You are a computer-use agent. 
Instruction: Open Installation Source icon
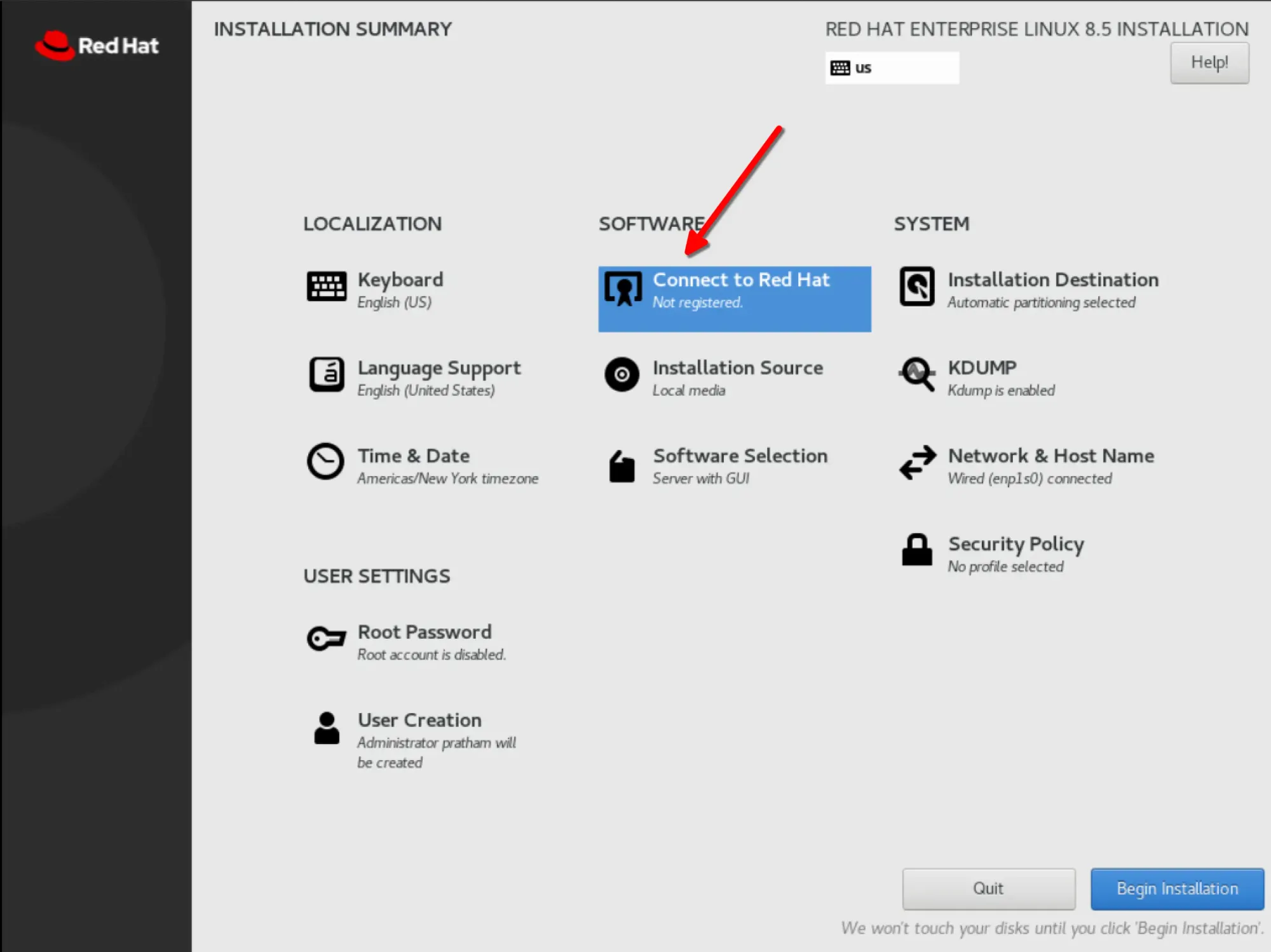[620, 374]
